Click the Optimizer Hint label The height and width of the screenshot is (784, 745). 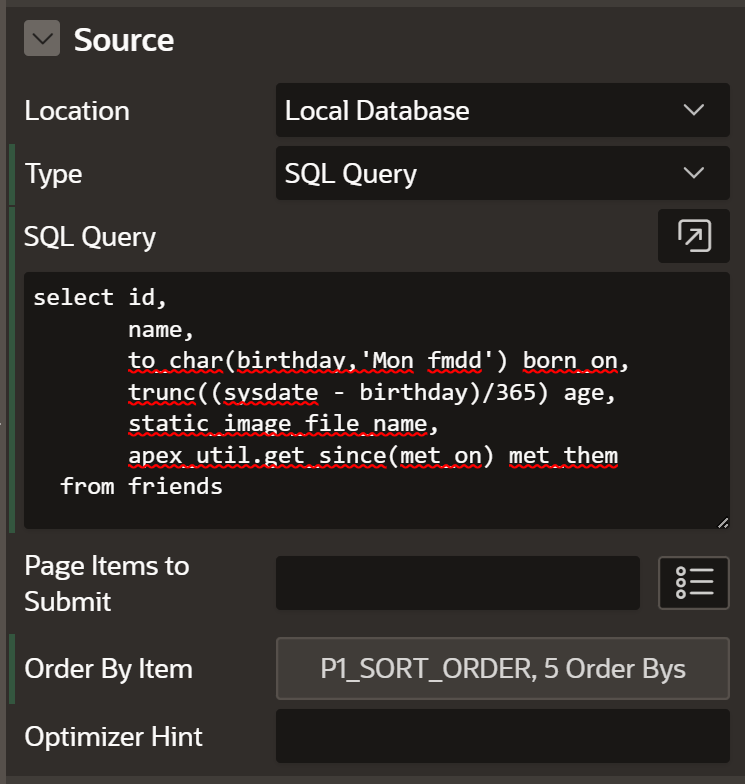pos(113,737)
